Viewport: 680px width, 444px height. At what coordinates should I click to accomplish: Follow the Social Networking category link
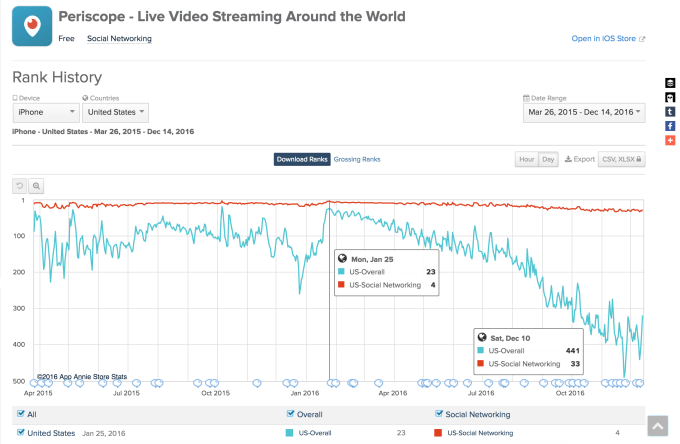click(x=119, y=39)
